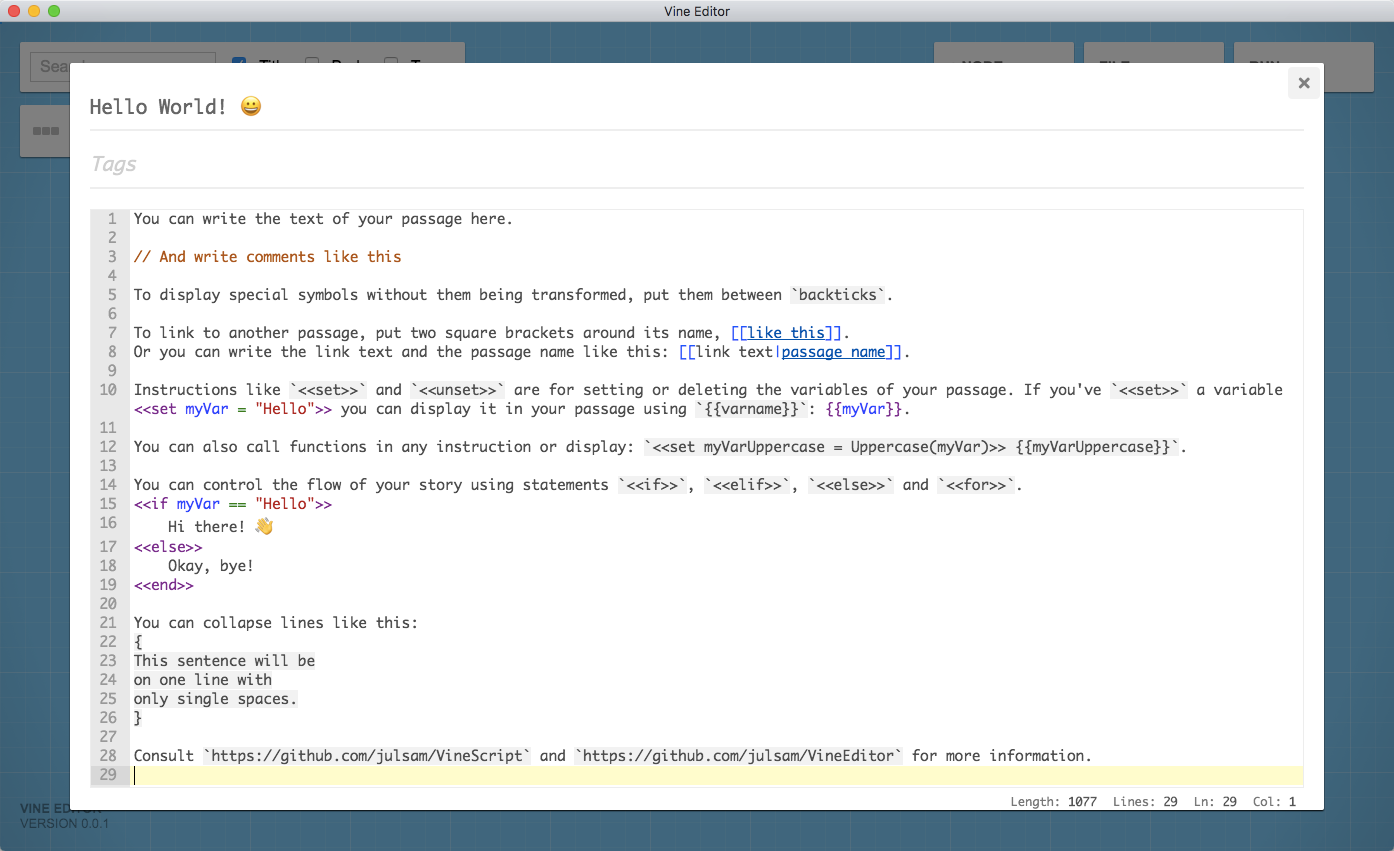Click the "Ln: 29" status entry
1394x851 pixels.
(x=1215, y=802)
